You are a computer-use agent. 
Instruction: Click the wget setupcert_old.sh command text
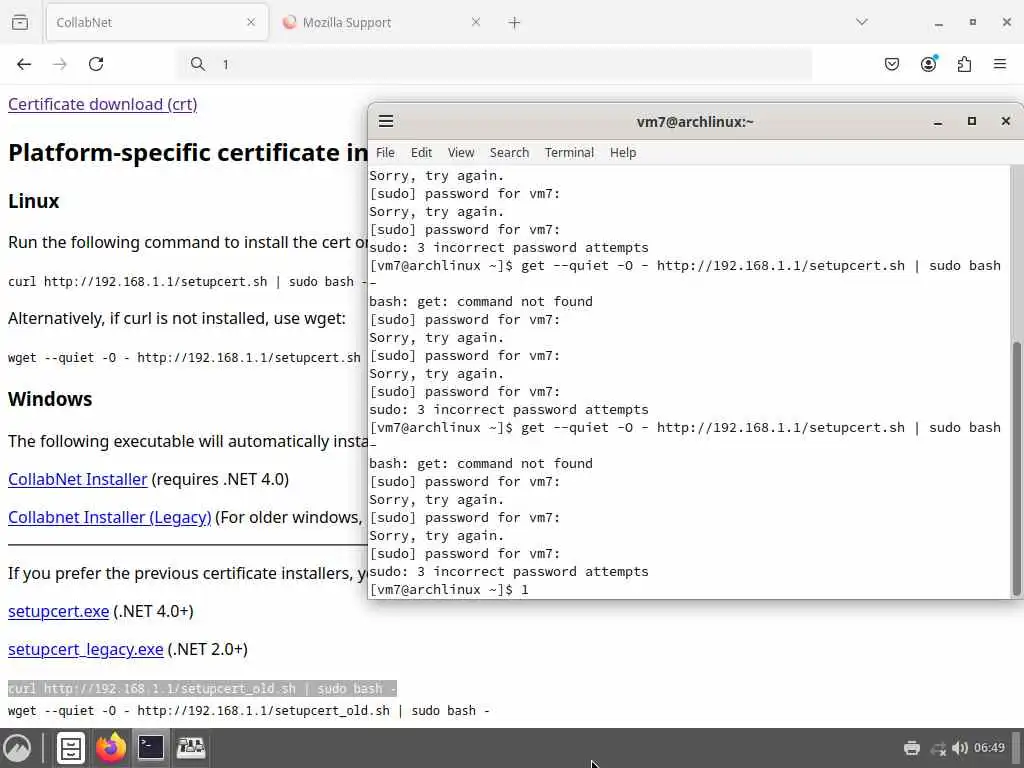point(249,711)
